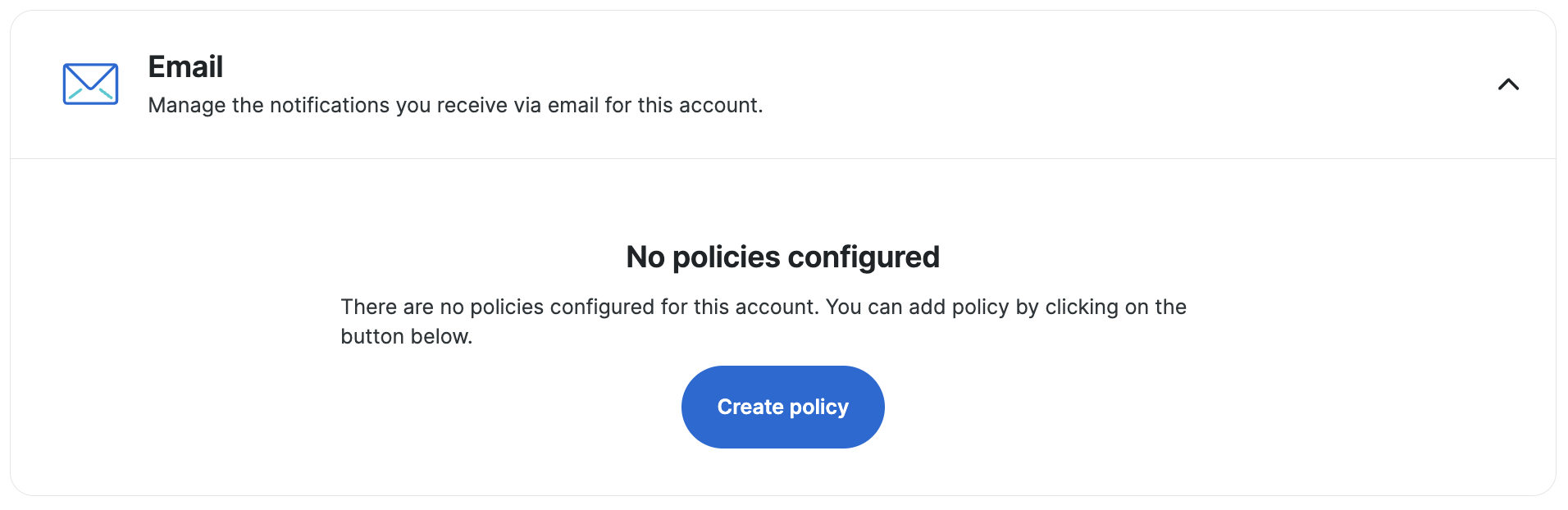The height and width of the screenshot is (510, 1568).
Task: Select the letter icon in the top-left corner
Action: click(x=90, y=84)
